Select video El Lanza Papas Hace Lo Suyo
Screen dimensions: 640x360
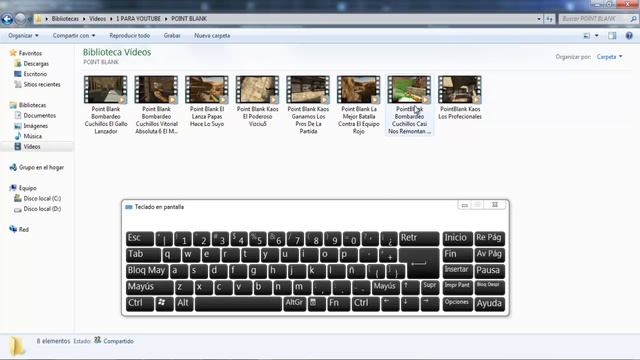[207, 101]
